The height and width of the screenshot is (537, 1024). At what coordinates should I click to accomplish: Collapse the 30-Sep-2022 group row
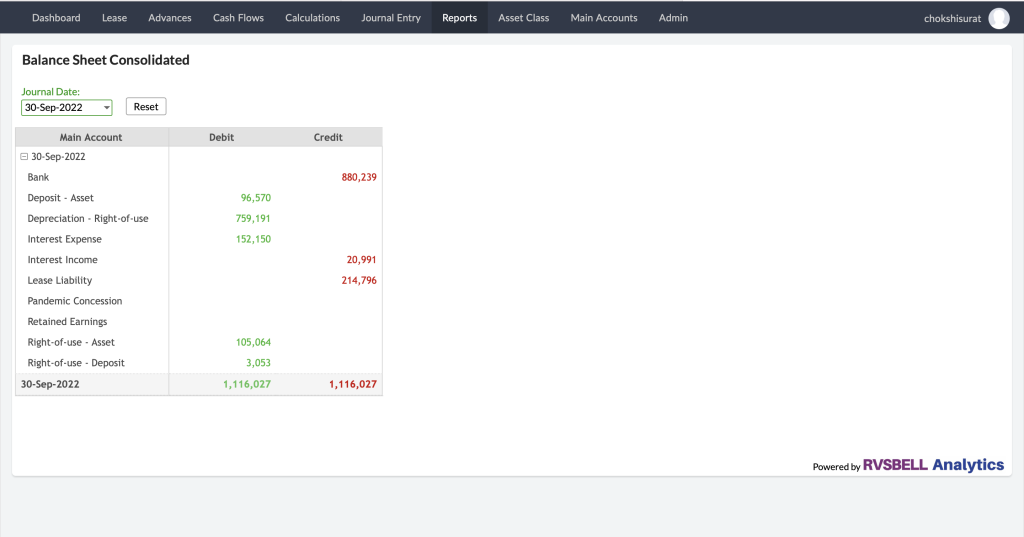24,157
